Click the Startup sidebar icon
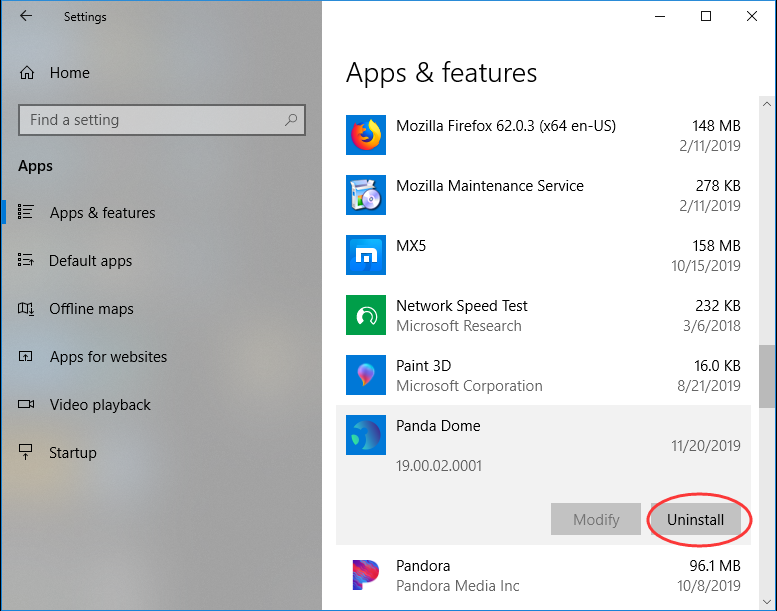The width and height of the screenshot is (777, 611). pos(26,452)
